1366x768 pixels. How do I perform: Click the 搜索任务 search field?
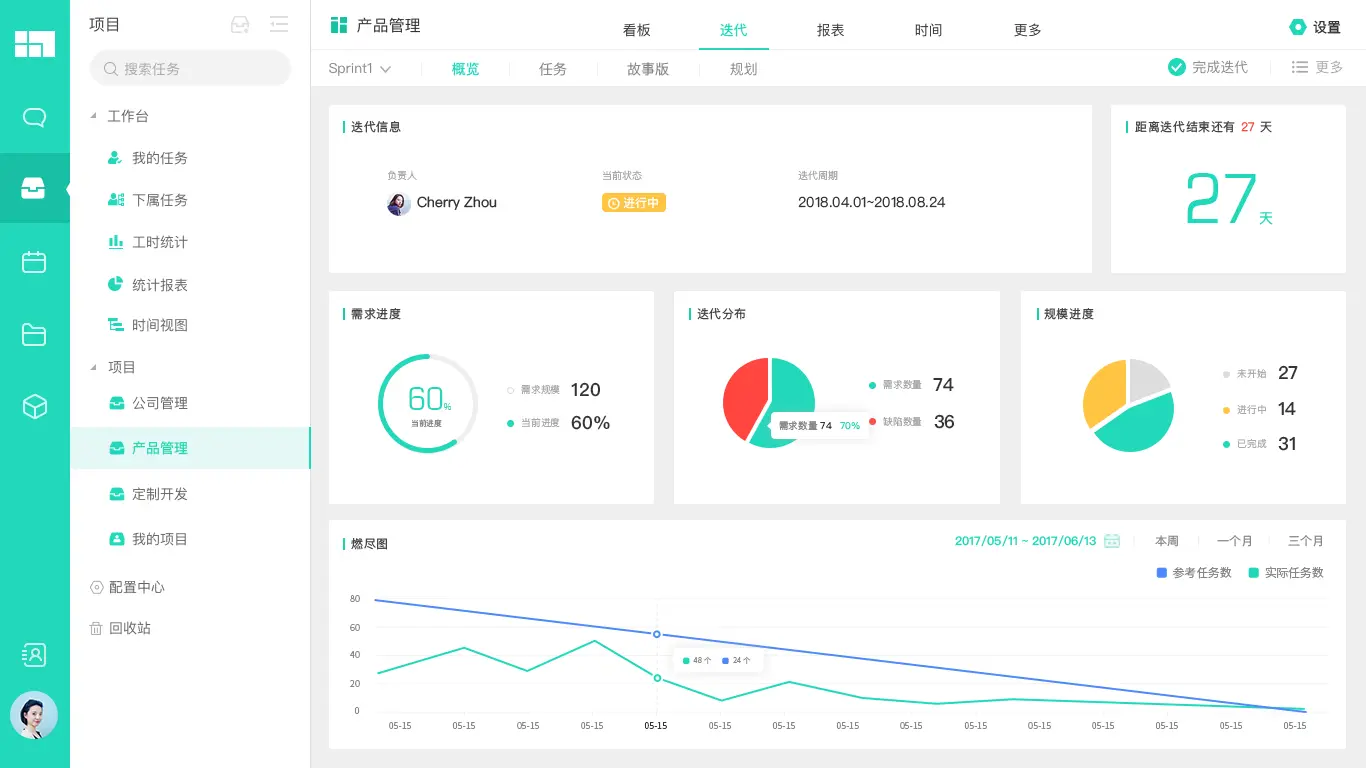click(x=190, y=68)
